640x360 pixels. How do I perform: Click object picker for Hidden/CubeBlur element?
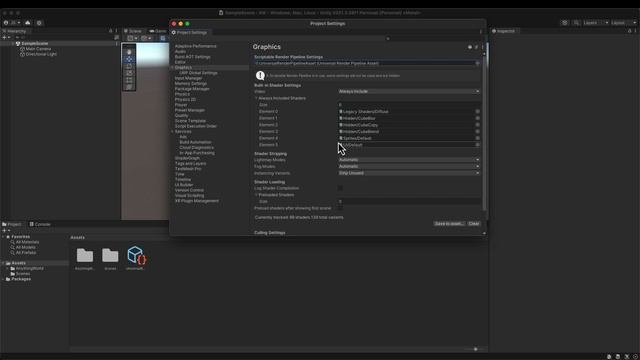coord(477,118)
